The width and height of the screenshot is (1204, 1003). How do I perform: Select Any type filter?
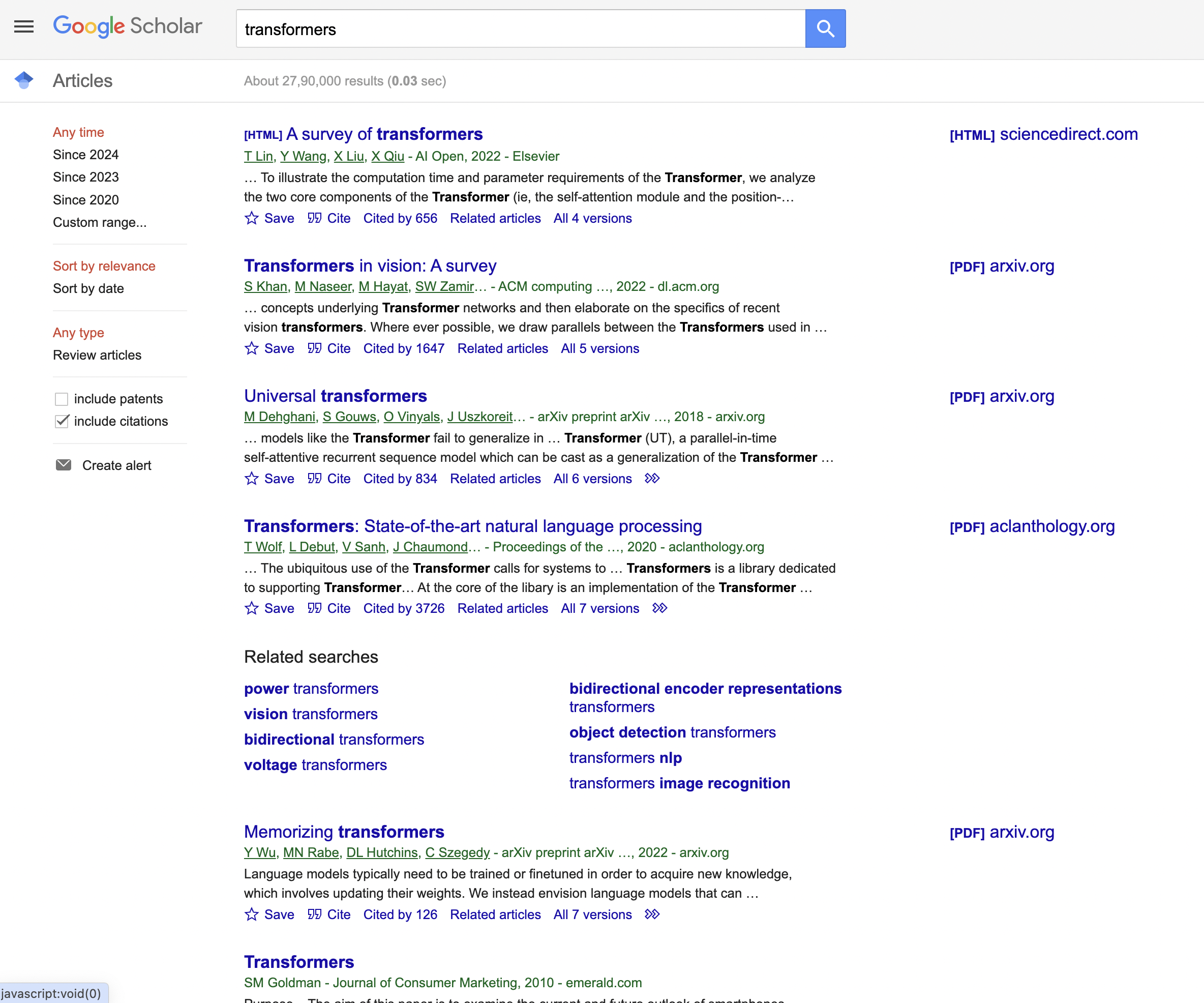(x=78, y=333)
